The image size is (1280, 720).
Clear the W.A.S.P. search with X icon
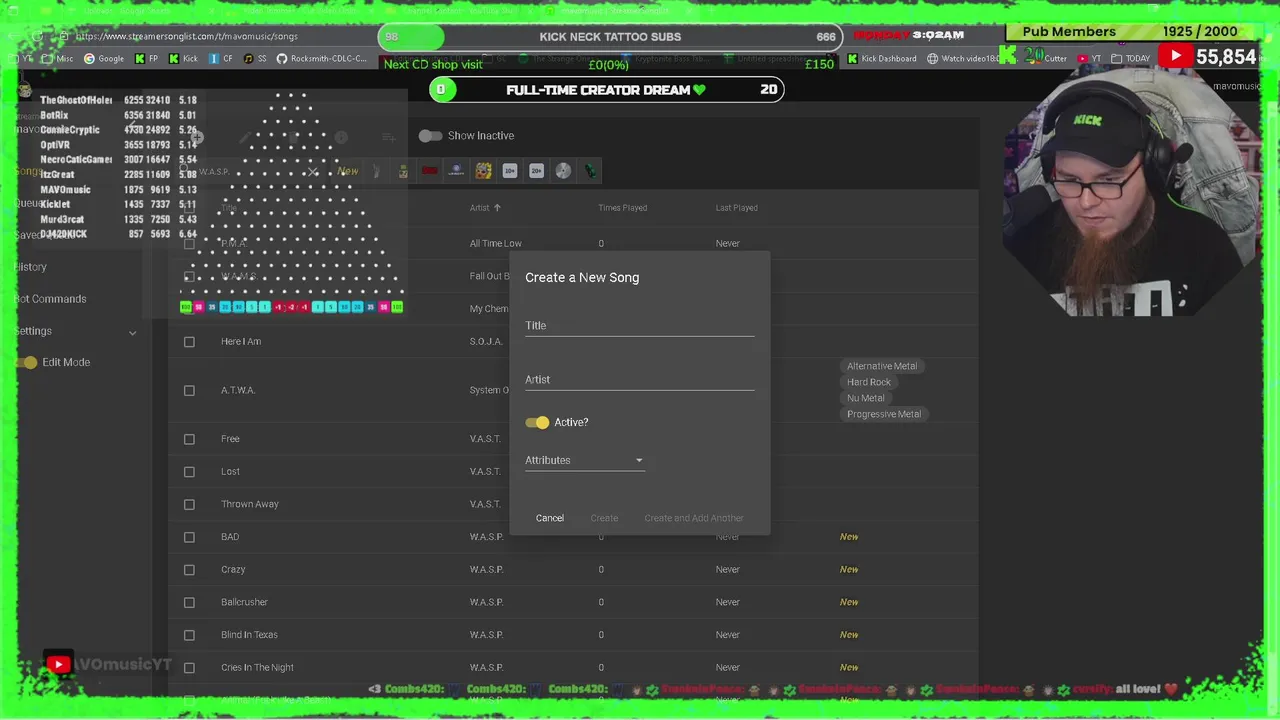tap(312, 171)
